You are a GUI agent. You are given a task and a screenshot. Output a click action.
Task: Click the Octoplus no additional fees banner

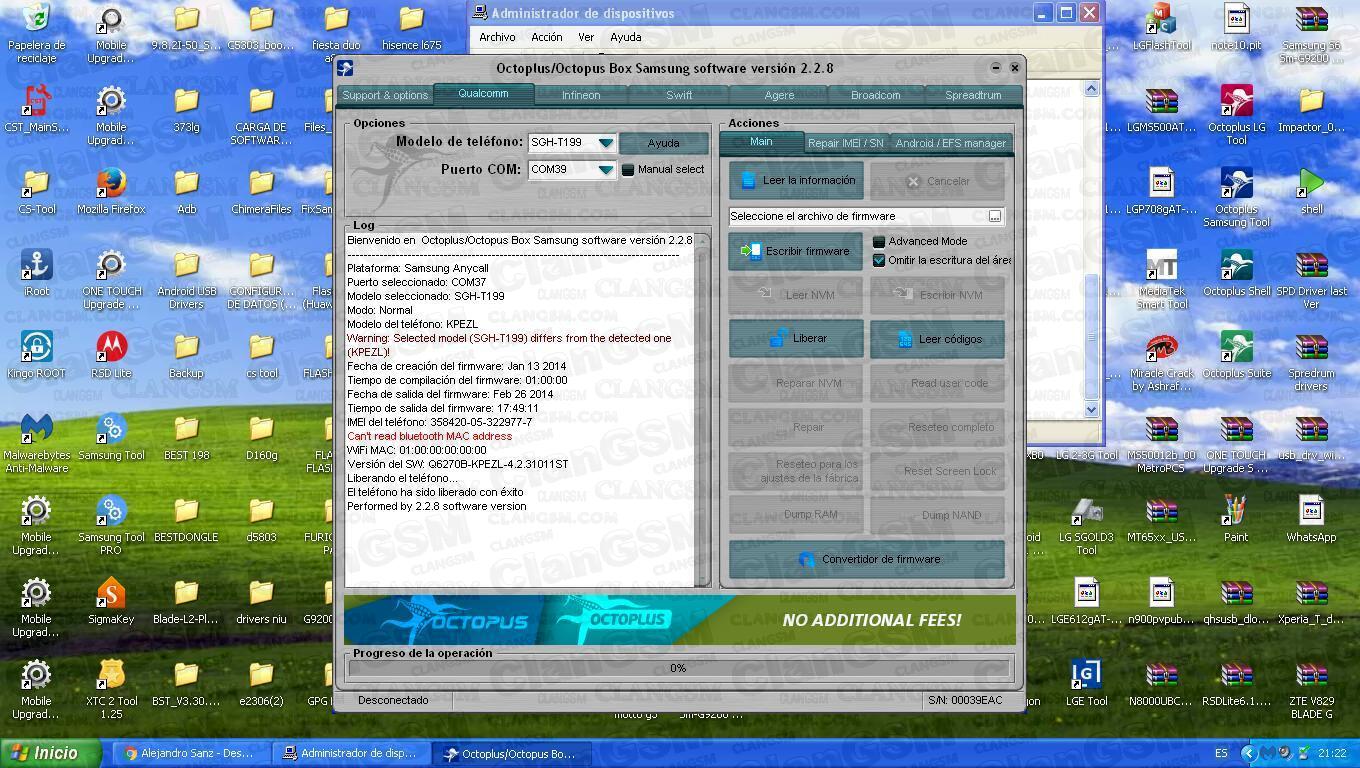(679, 620)
